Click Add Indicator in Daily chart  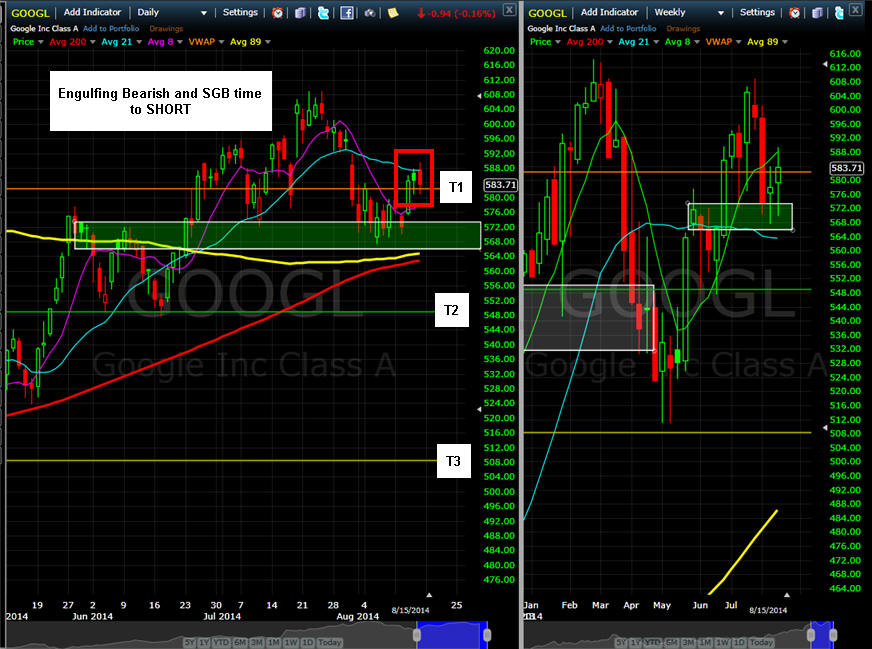92,12
